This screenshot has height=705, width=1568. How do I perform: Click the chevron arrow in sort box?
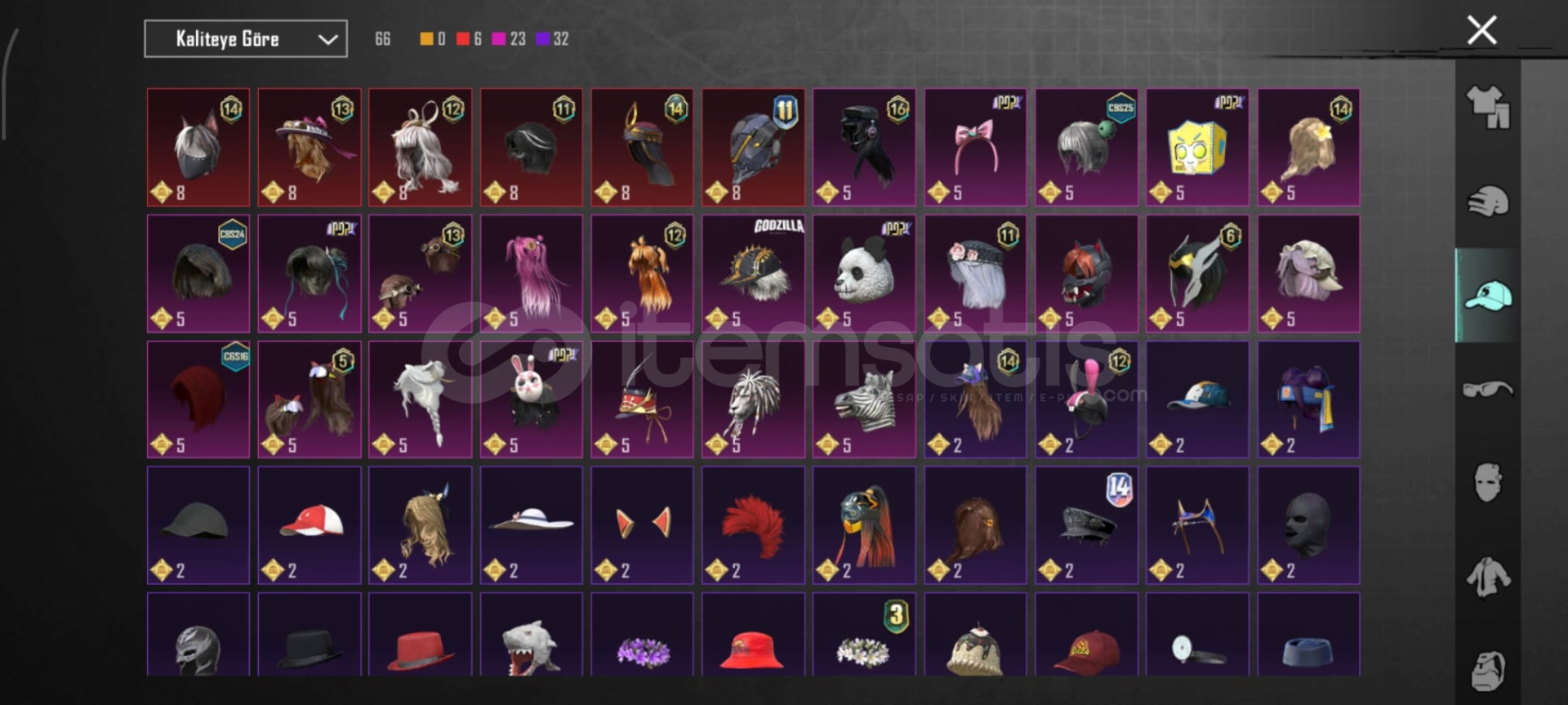327,39
